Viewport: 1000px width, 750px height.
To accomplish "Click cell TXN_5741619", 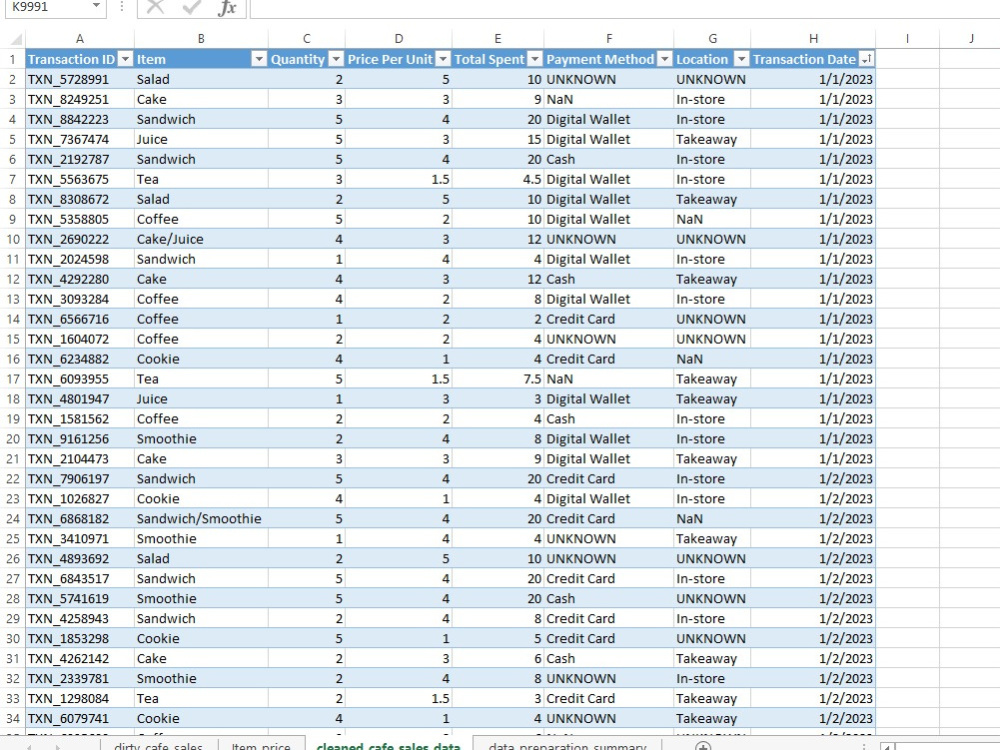I will [80, 598].
